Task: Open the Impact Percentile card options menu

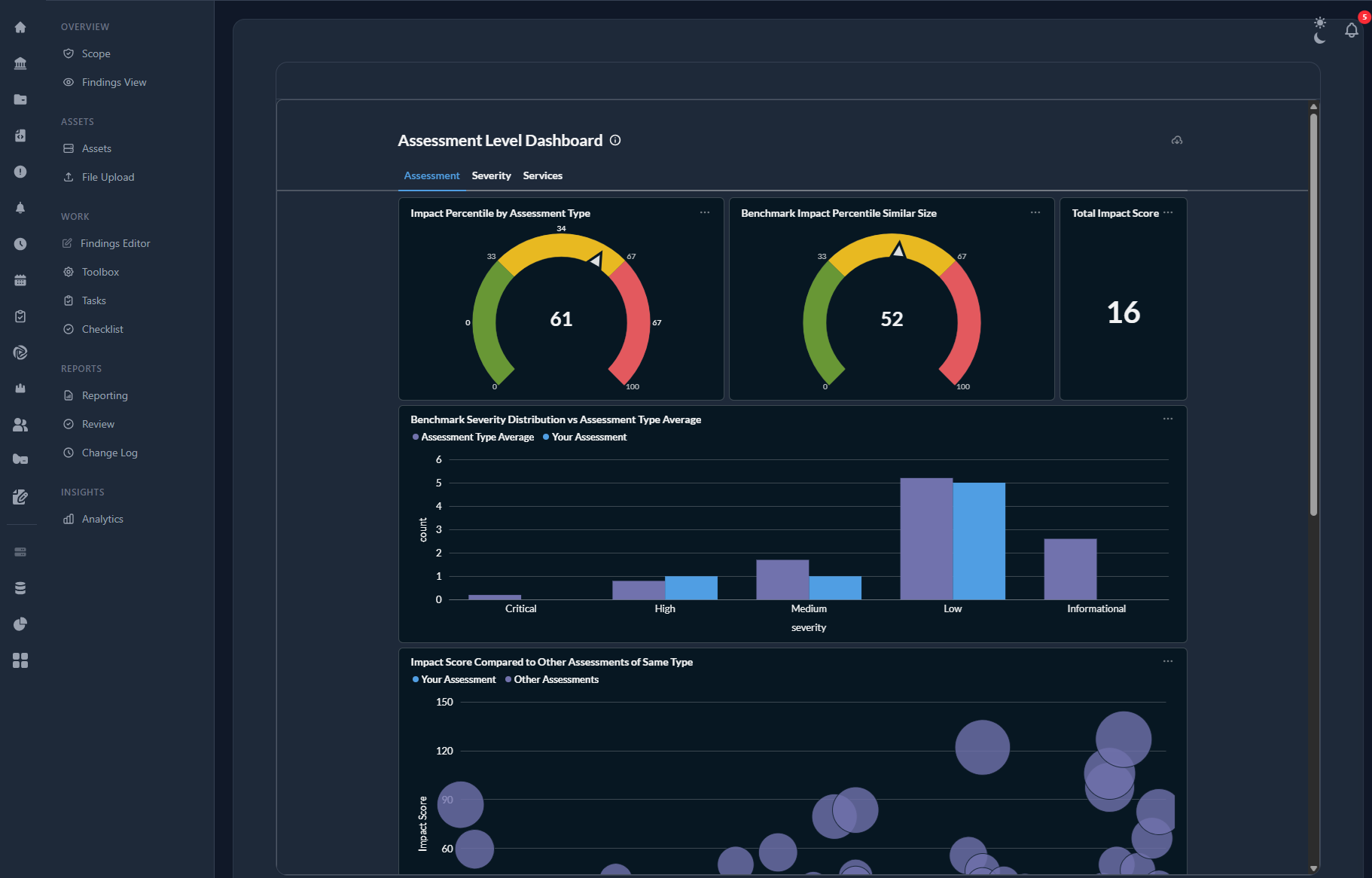Action: tap(705, 212)
